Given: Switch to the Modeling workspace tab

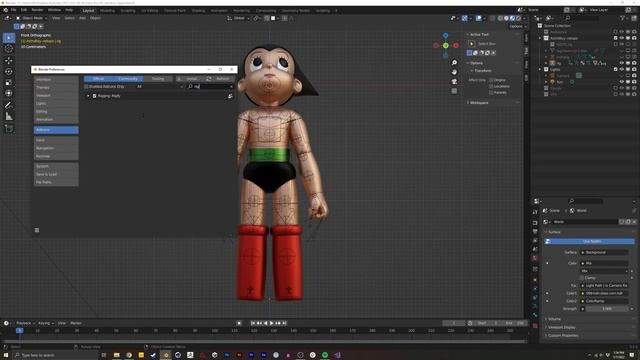Looking at the screenshot, I should (x=107, y=11).
